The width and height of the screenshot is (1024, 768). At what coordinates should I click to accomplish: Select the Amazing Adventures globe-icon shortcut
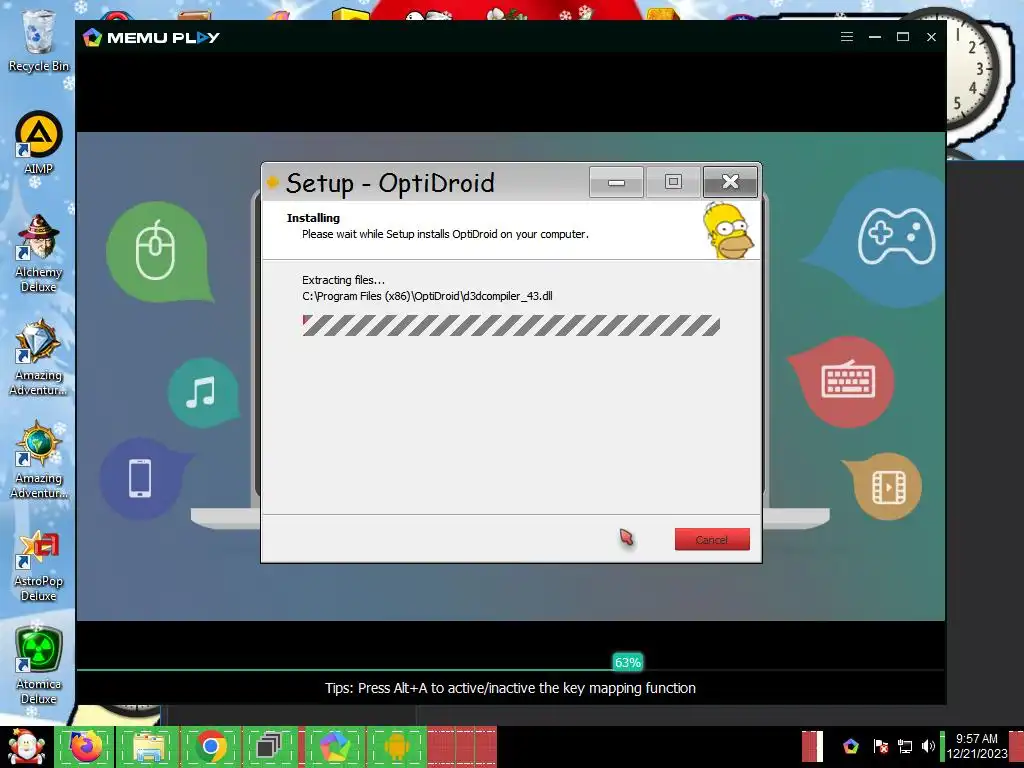tap(39, 460)
